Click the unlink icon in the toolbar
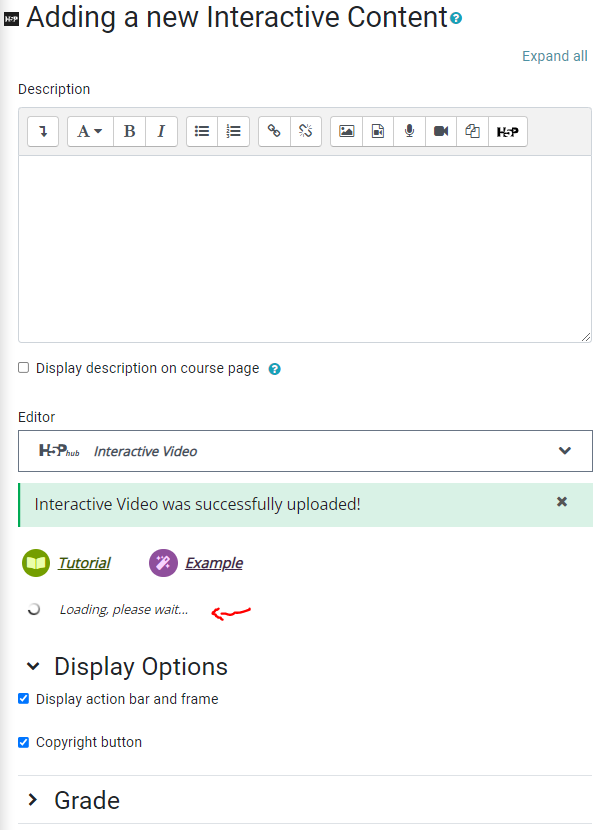Image resolution: width=612 pixels, height=830 pixels. [305, 131]
